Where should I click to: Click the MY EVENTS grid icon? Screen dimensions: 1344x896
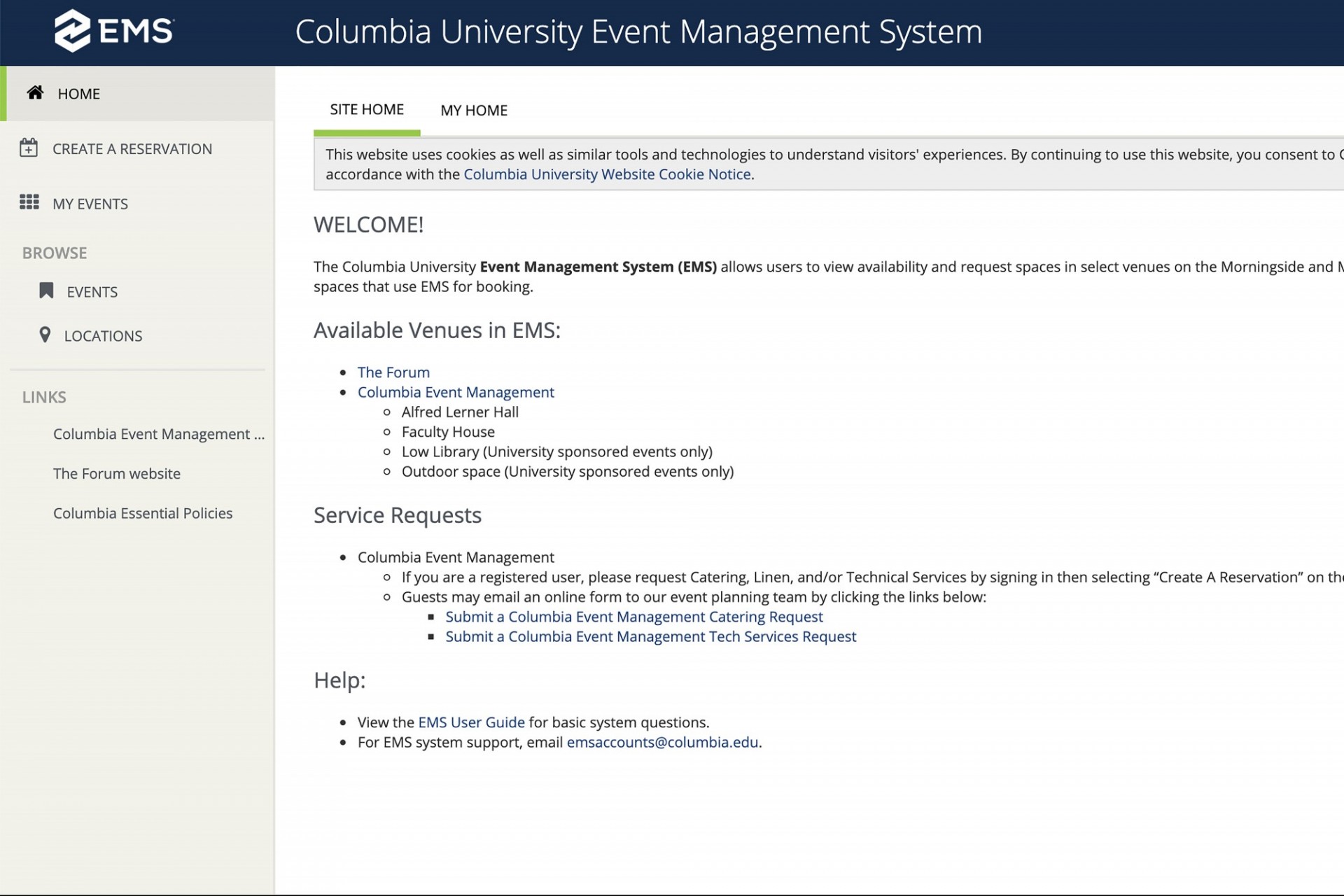point(29,203)
